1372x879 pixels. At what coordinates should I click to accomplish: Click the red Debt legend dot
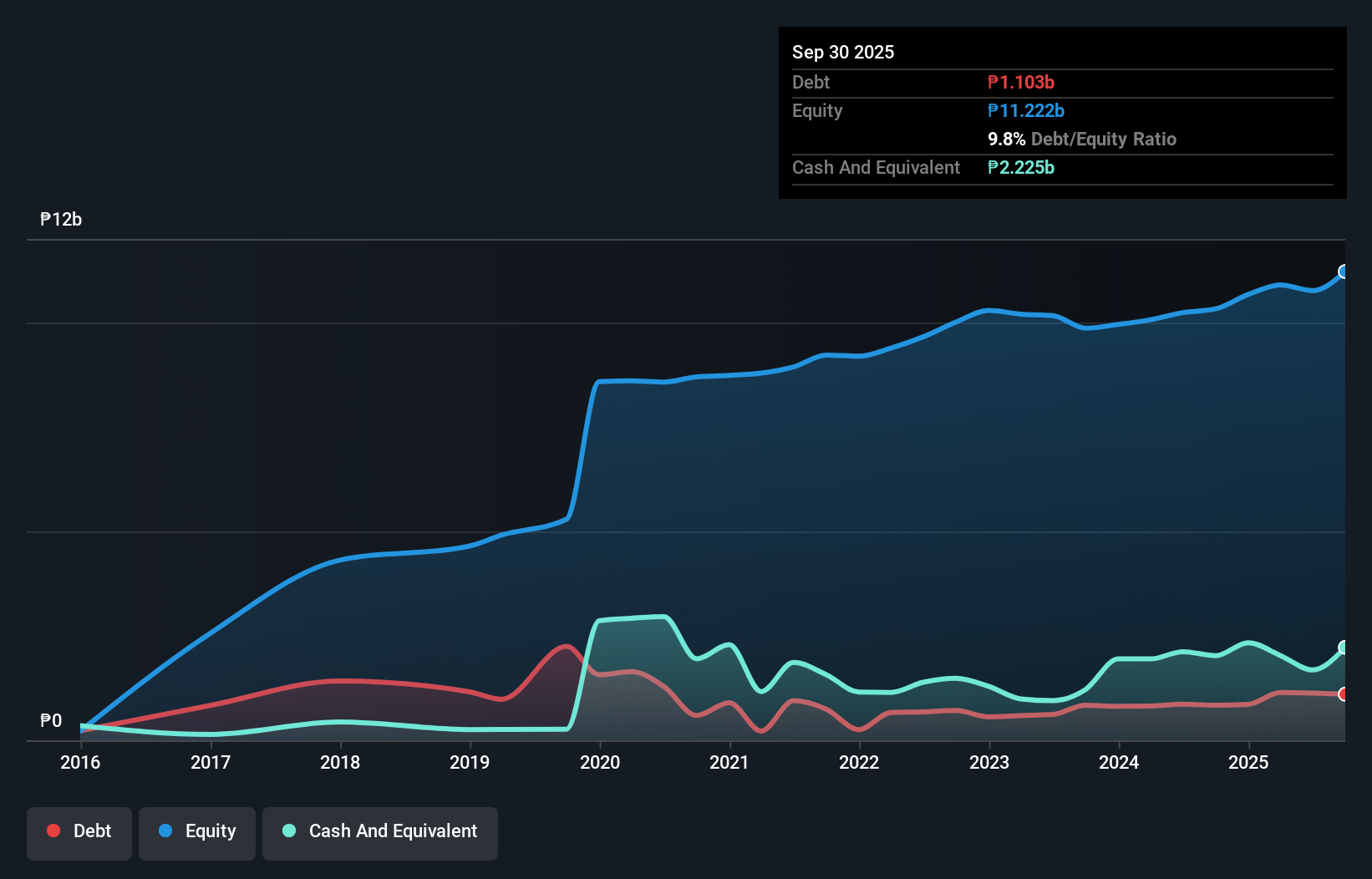pos(53,831)
